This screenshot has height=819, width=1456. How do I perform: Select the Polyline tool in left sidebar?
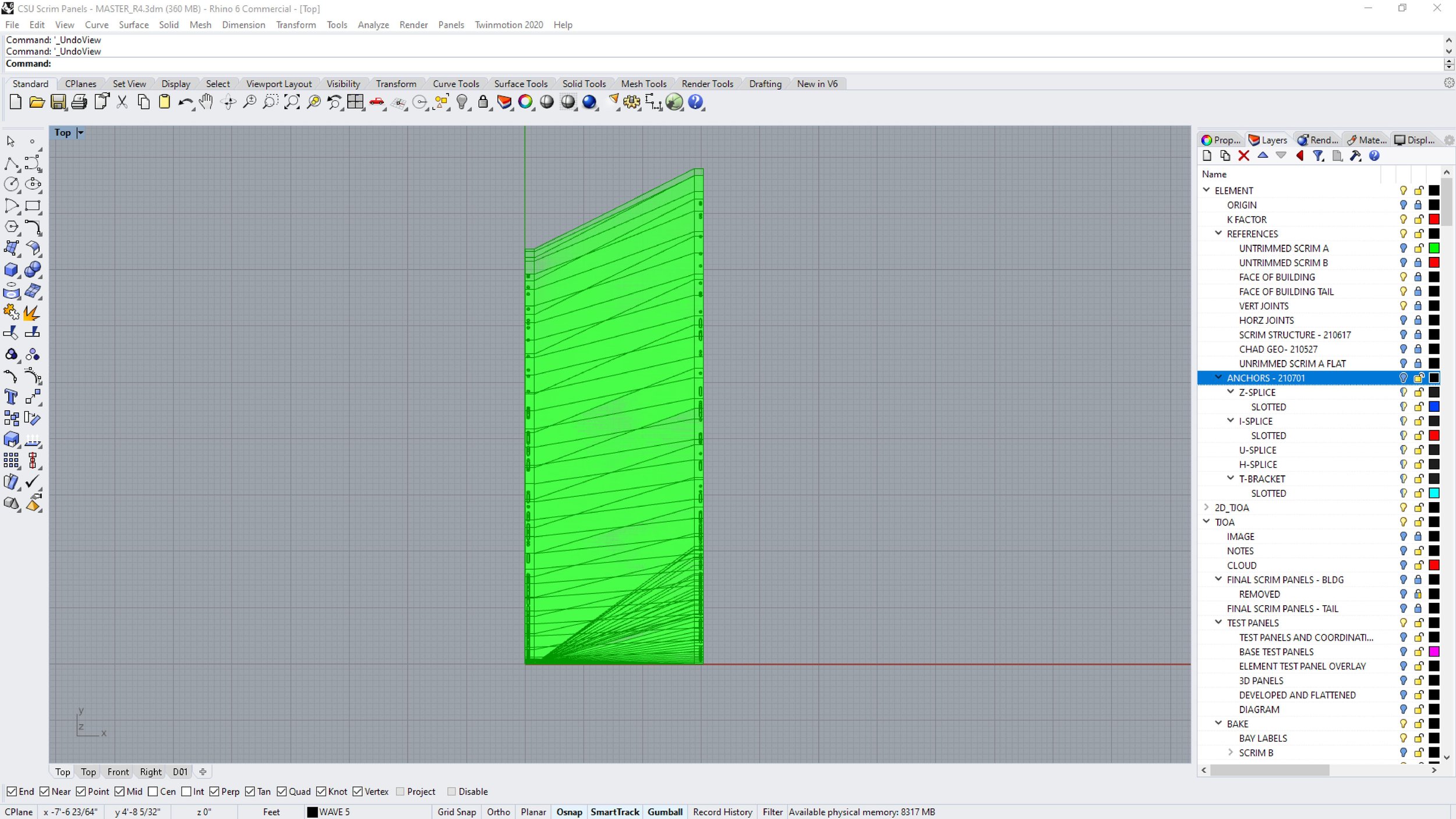[12, 164]
